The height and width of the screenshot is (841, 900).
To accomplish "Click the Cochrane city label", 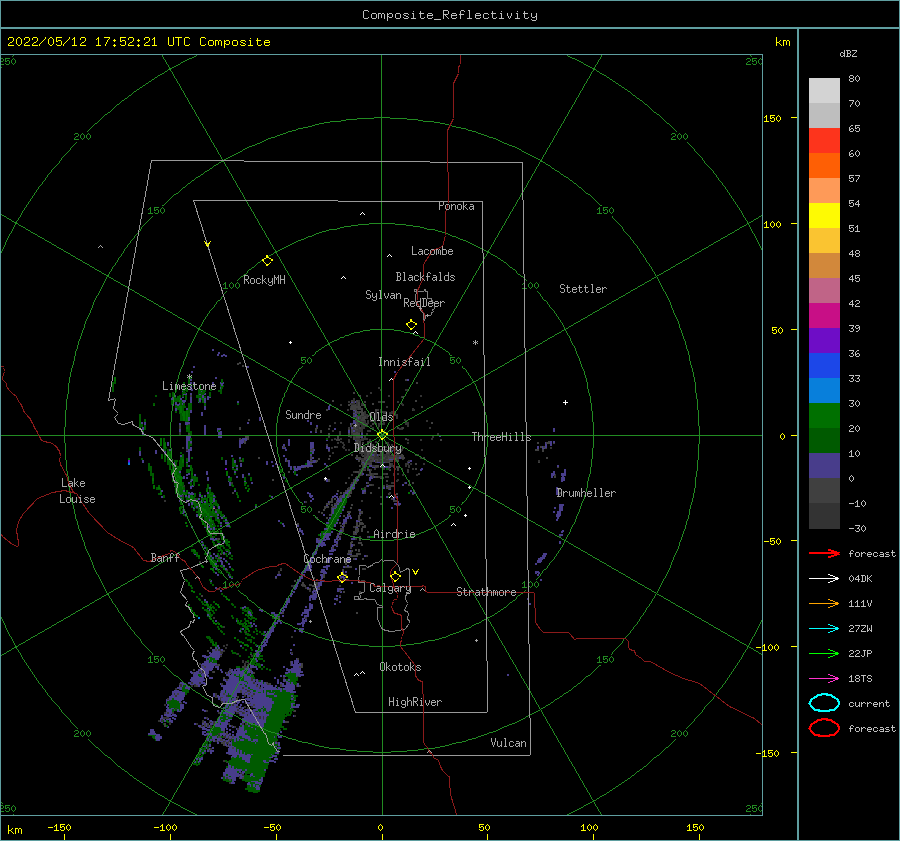I will pyautogui.click(x=327, y=559).
